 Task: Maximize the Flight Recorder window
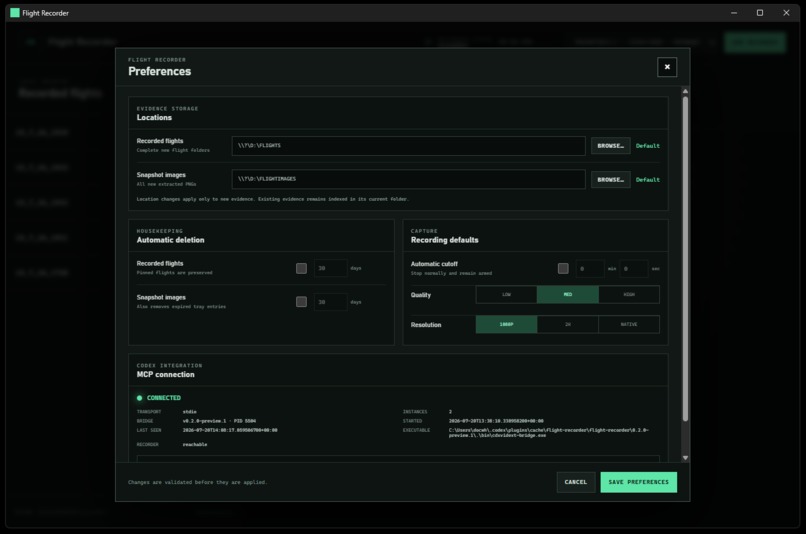coord(760,13)
